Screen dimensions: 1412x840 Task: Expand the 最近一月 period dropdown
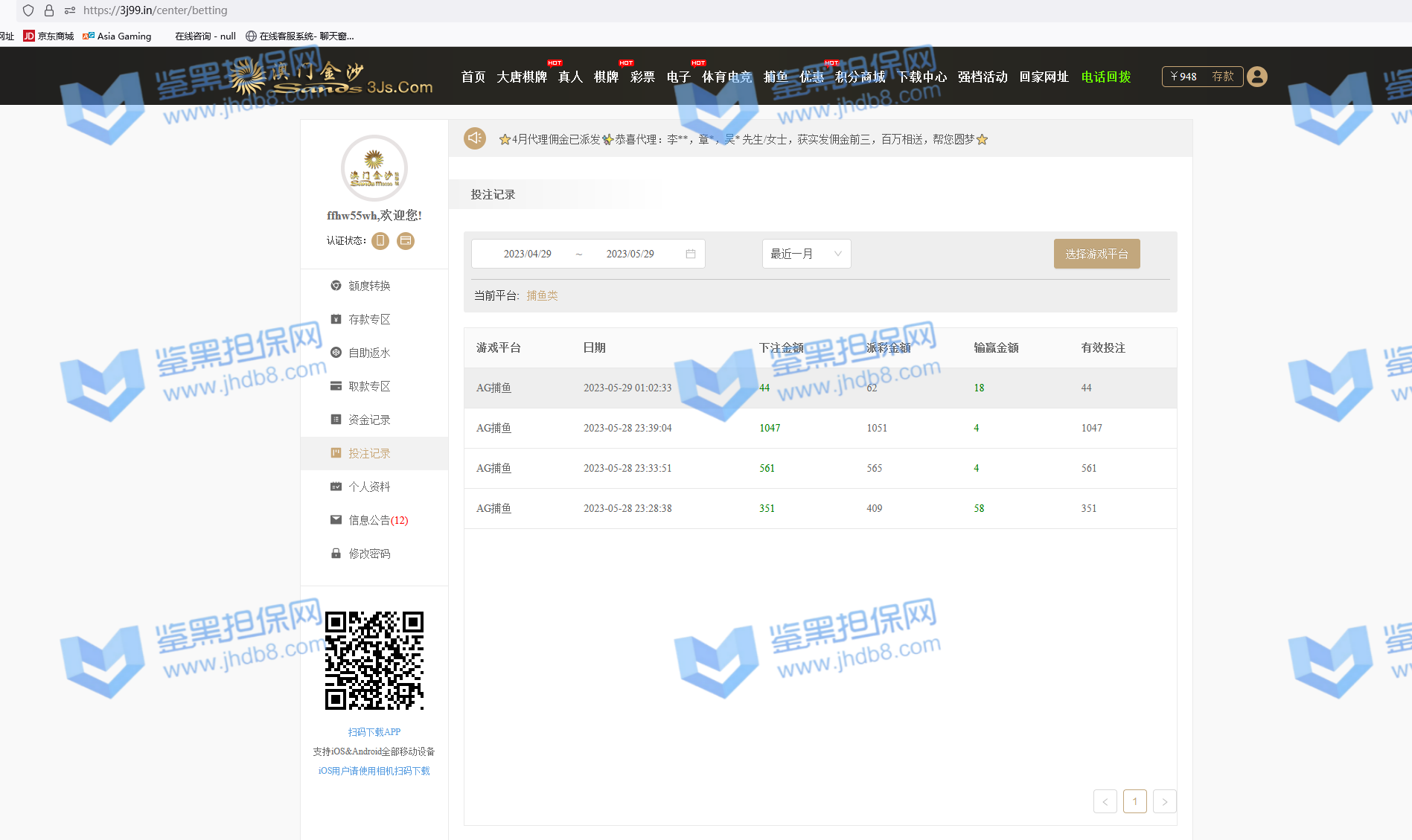coord(806,254)
